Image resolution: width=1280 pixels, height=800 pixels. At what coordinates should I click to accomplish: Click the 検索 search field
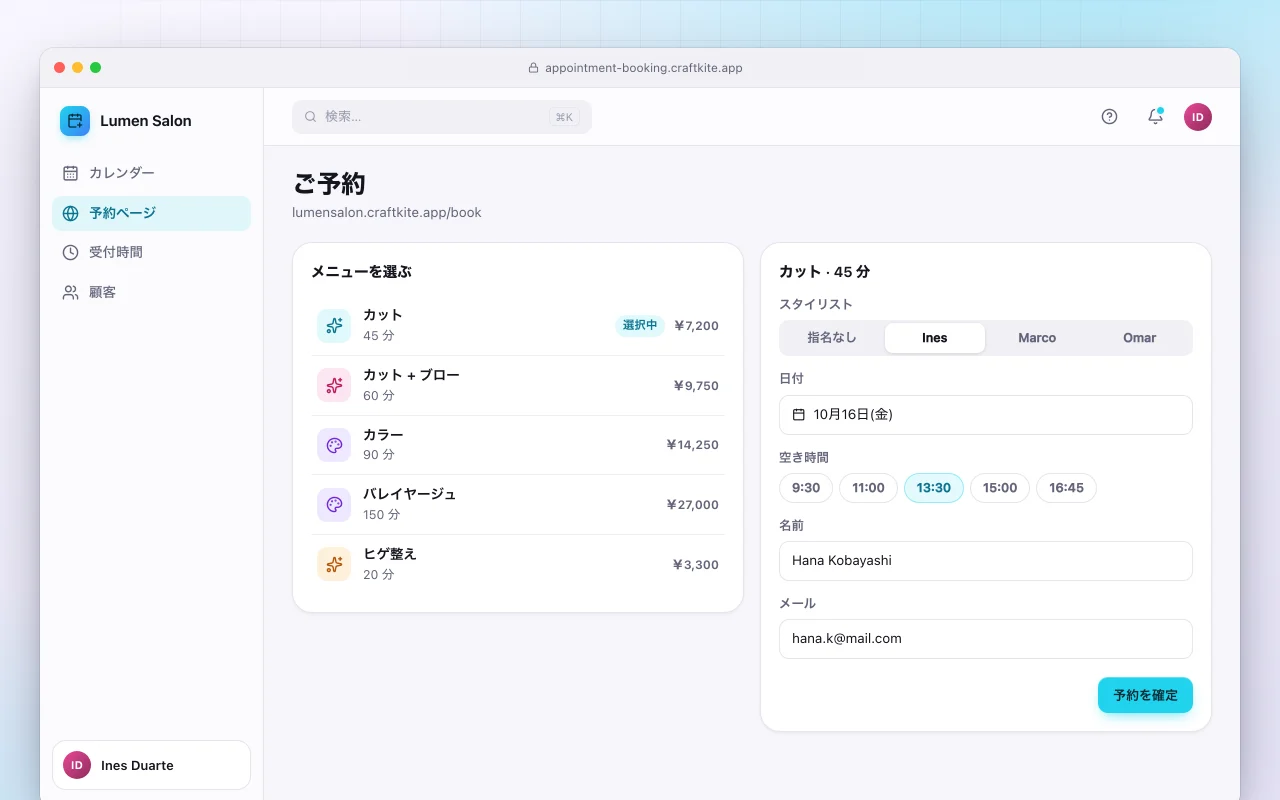click(x=442, y=117)
